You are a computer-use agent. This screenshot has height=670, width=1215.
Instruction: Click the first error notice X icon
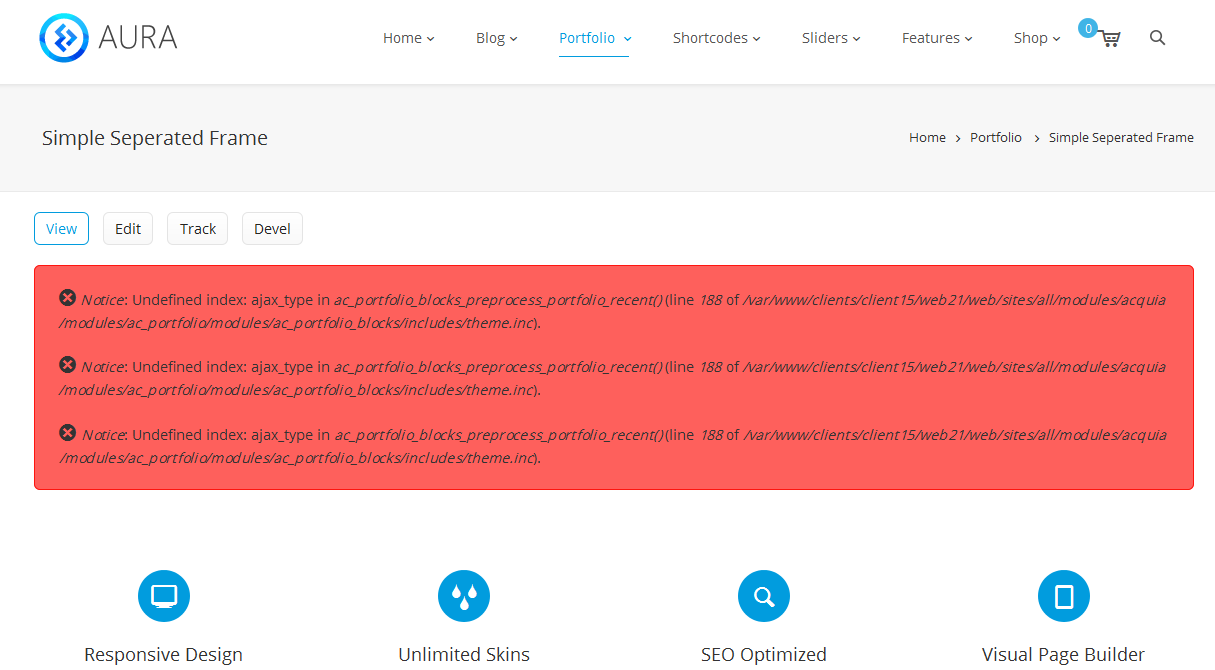coord(68,297)
